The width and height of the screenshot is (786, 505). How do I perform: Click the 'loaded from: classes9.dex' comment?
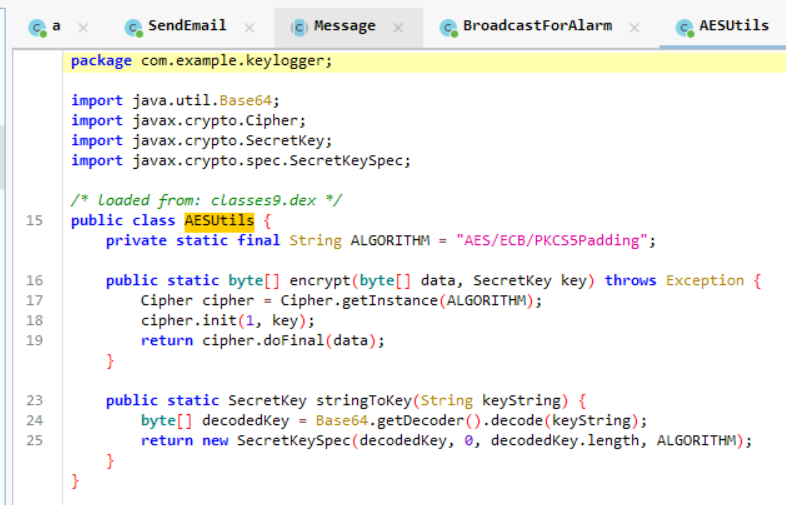(206, 201)
